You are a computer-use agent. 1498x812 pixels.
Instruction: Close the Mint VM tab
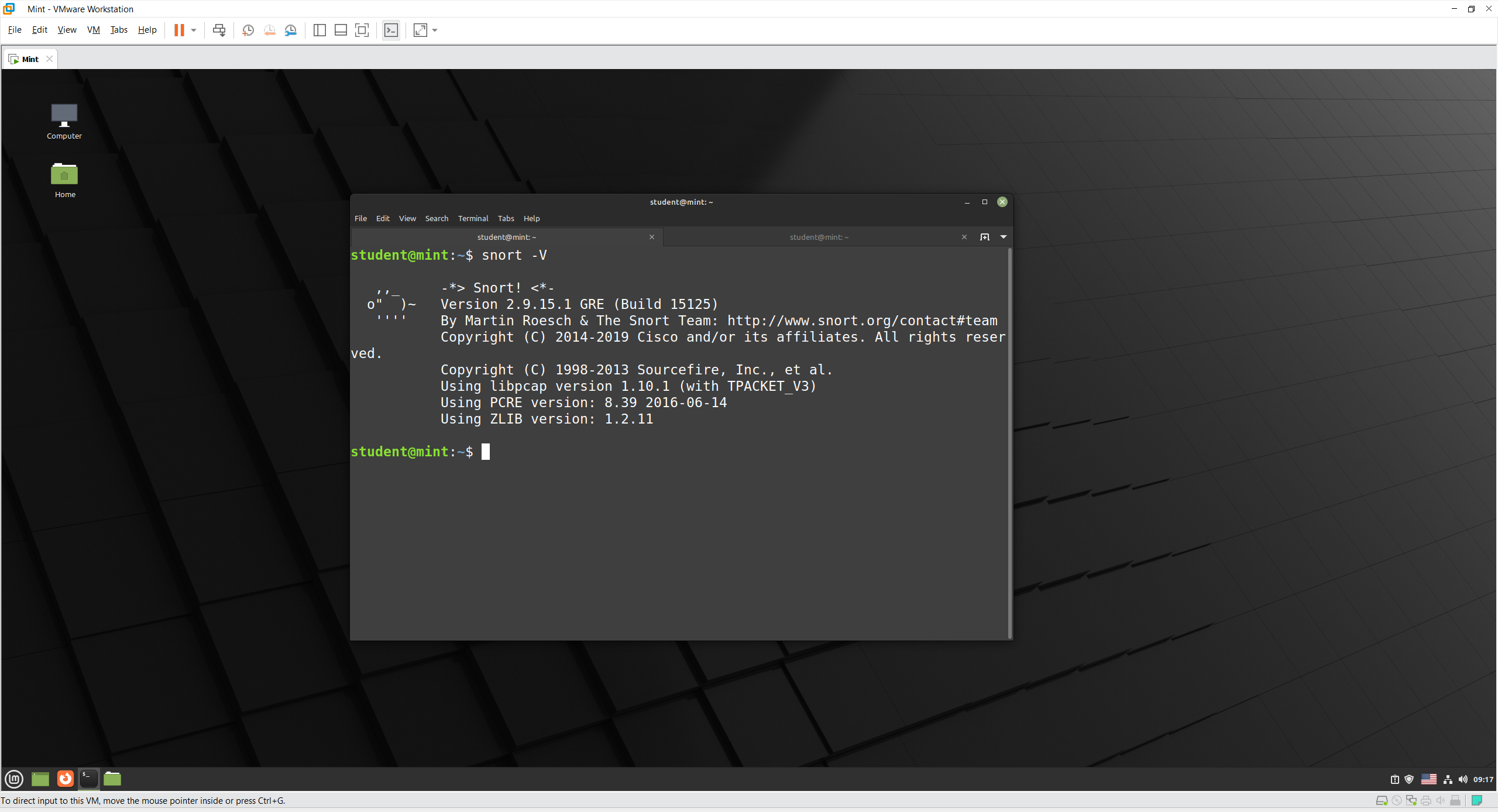49,59
